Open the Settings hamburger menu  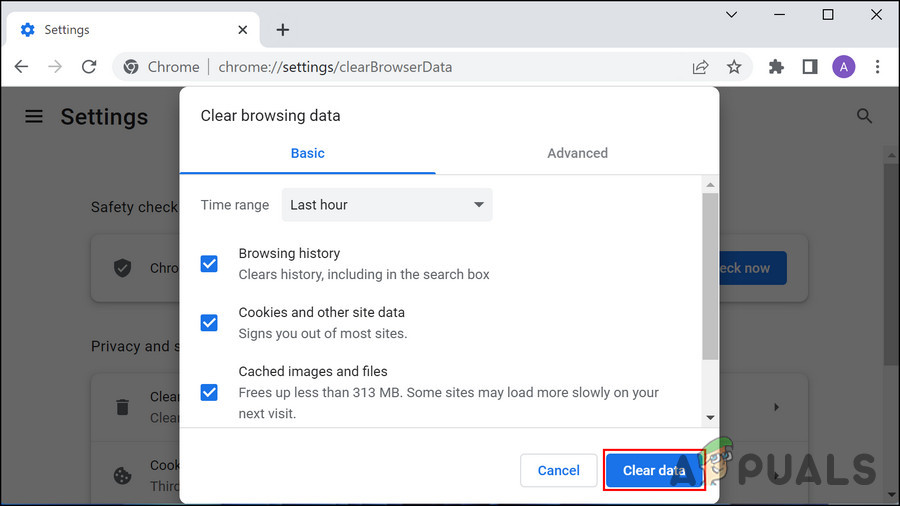[x=34, y=116]
